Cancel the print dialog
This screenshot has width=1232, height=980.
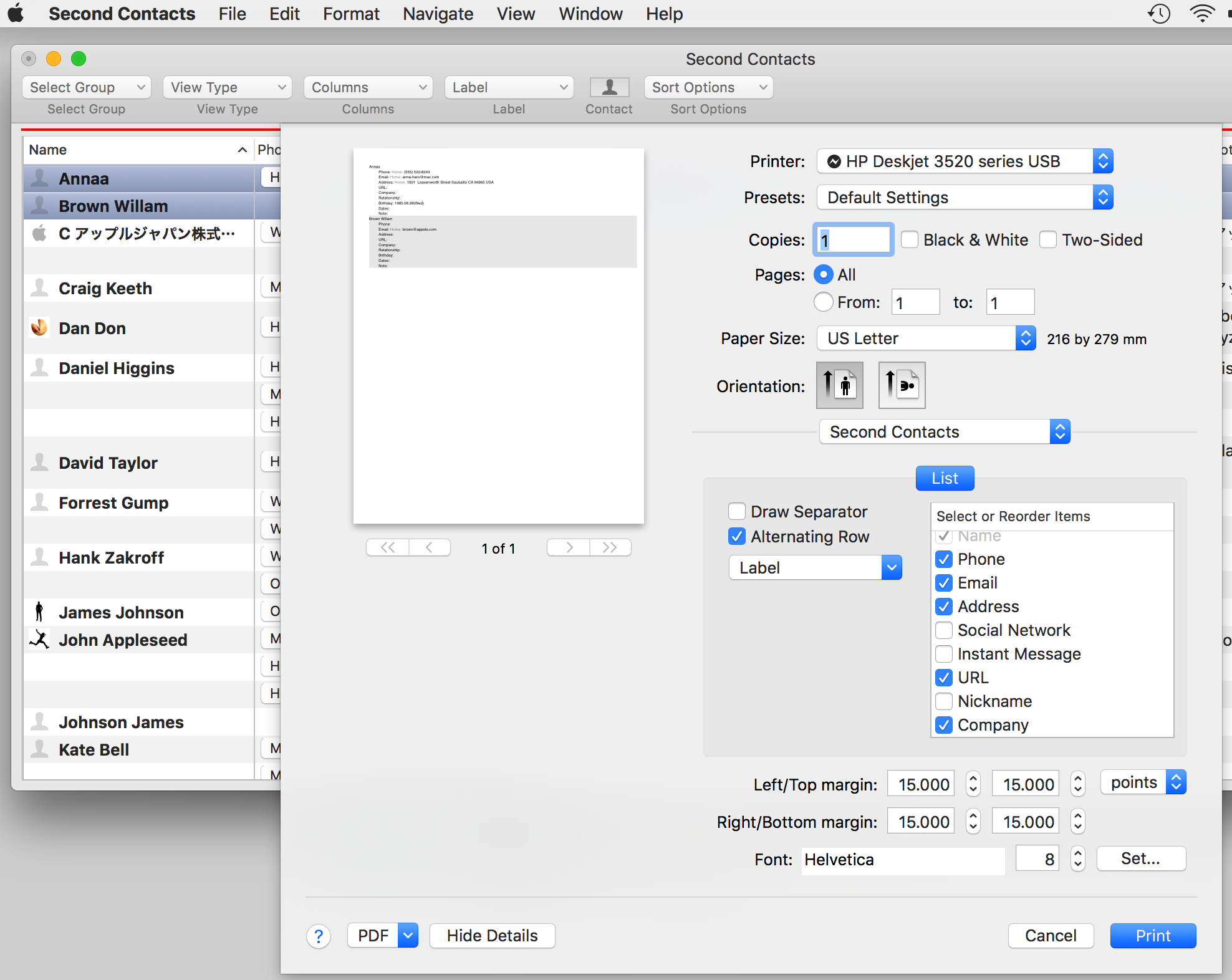(x=1051, y=935)
